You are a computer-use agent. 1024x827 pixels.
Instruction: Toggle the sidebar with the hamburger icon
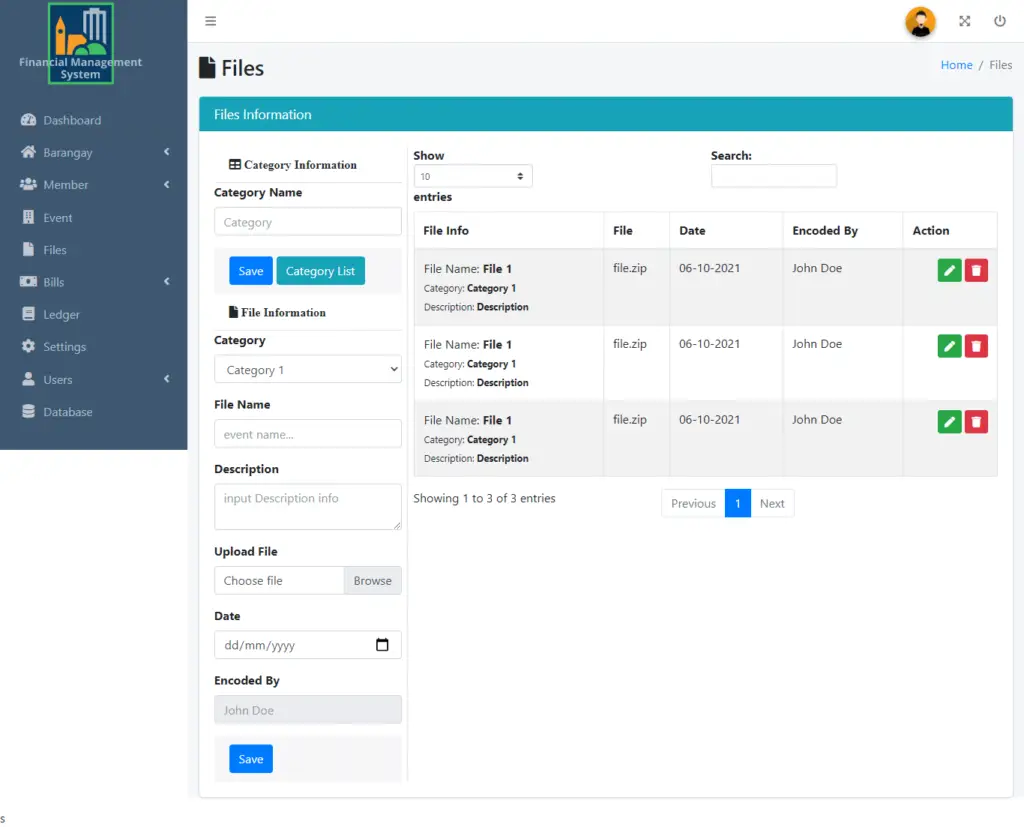coord(210,20)
